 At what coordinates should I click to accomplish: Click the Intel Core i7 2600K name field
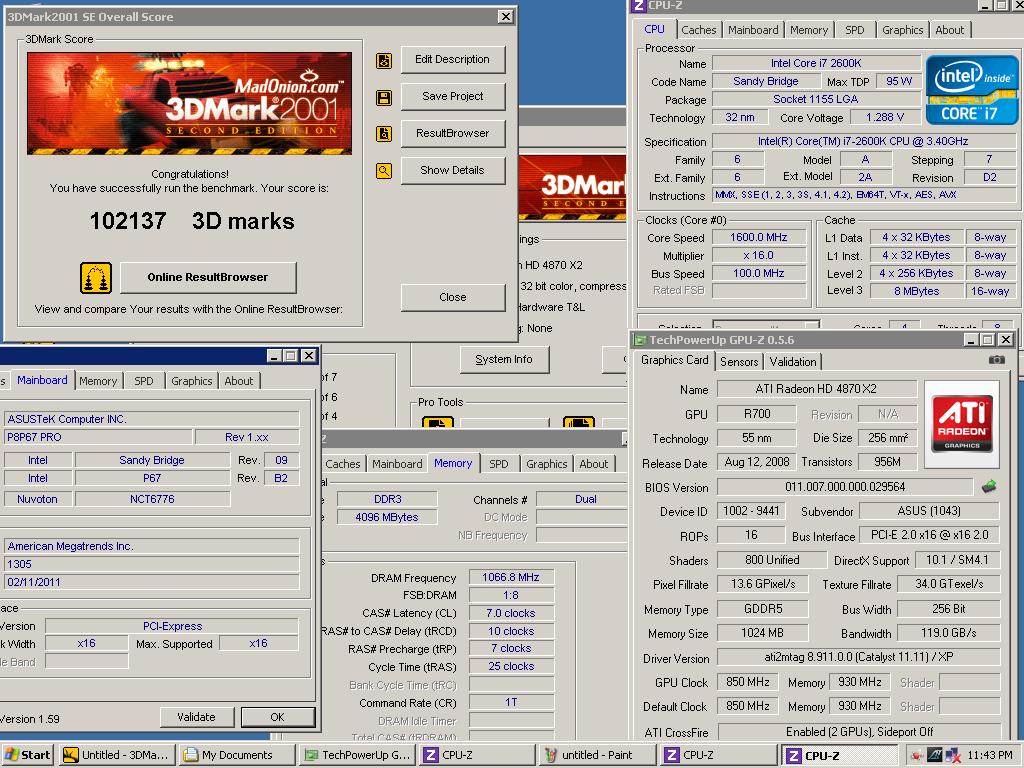816,63
